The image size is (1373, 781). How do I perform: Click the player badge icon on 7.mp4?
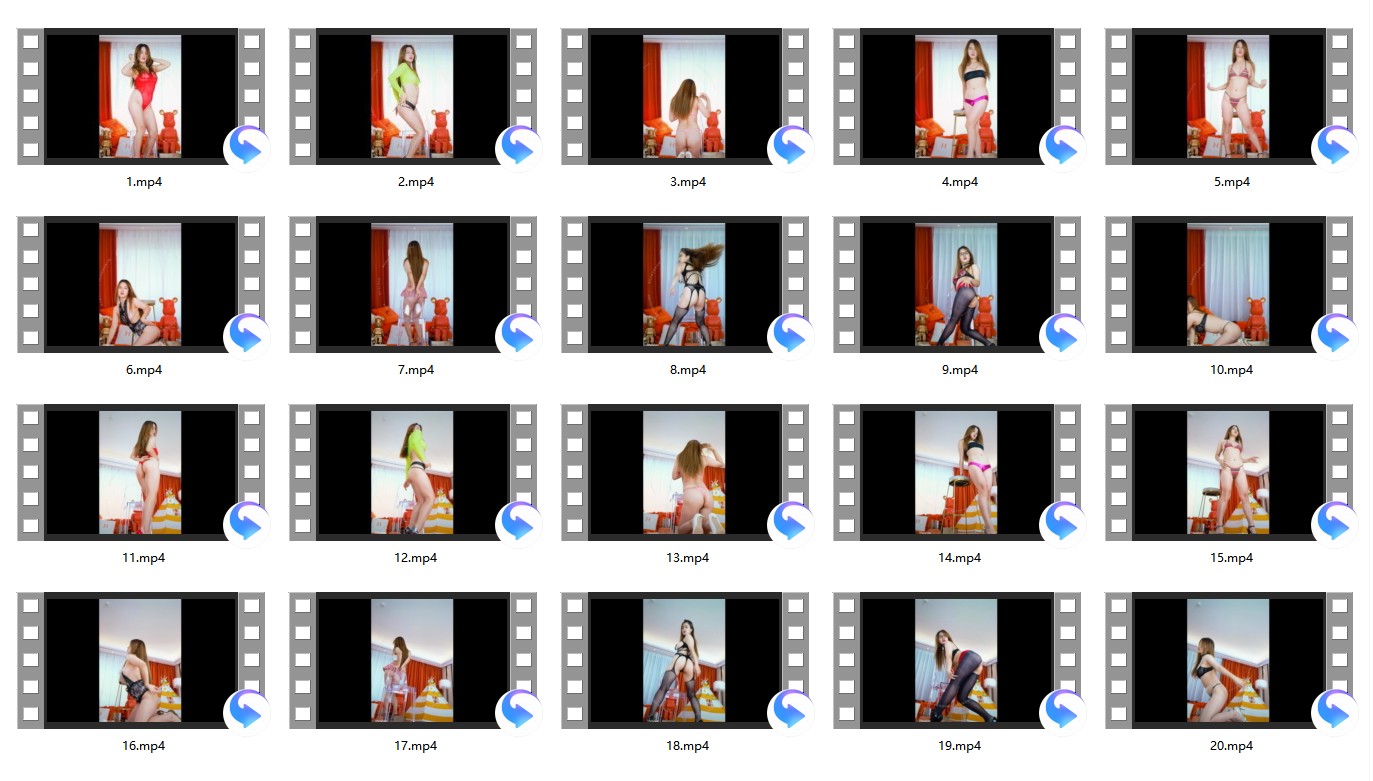518,336
